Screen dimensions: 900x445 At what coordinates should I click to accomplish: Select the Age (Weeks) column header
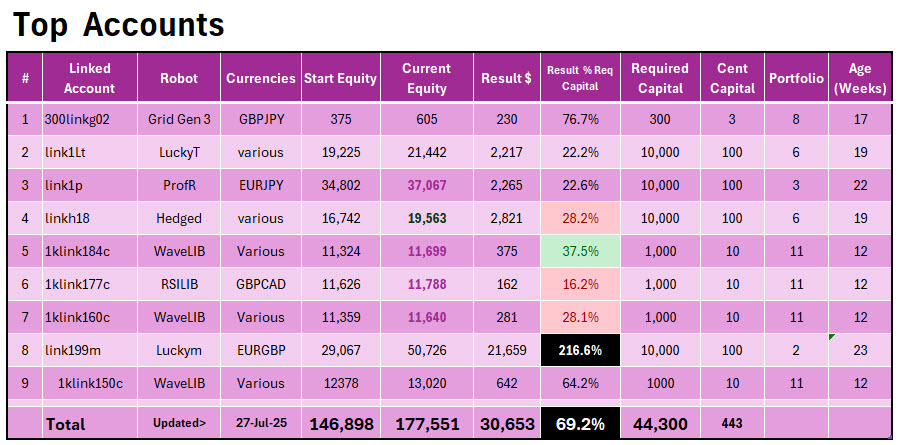[860, 78]
